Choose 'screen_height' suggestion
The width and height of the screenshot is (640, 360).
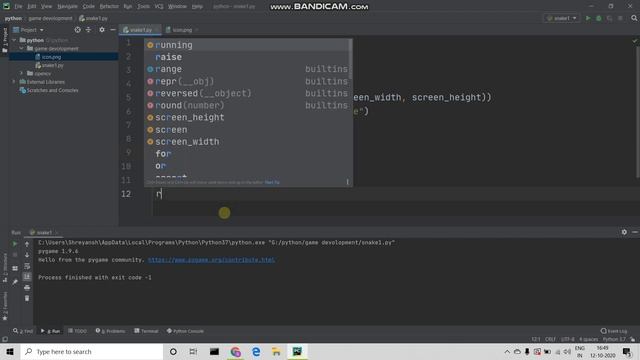[247, 118]
